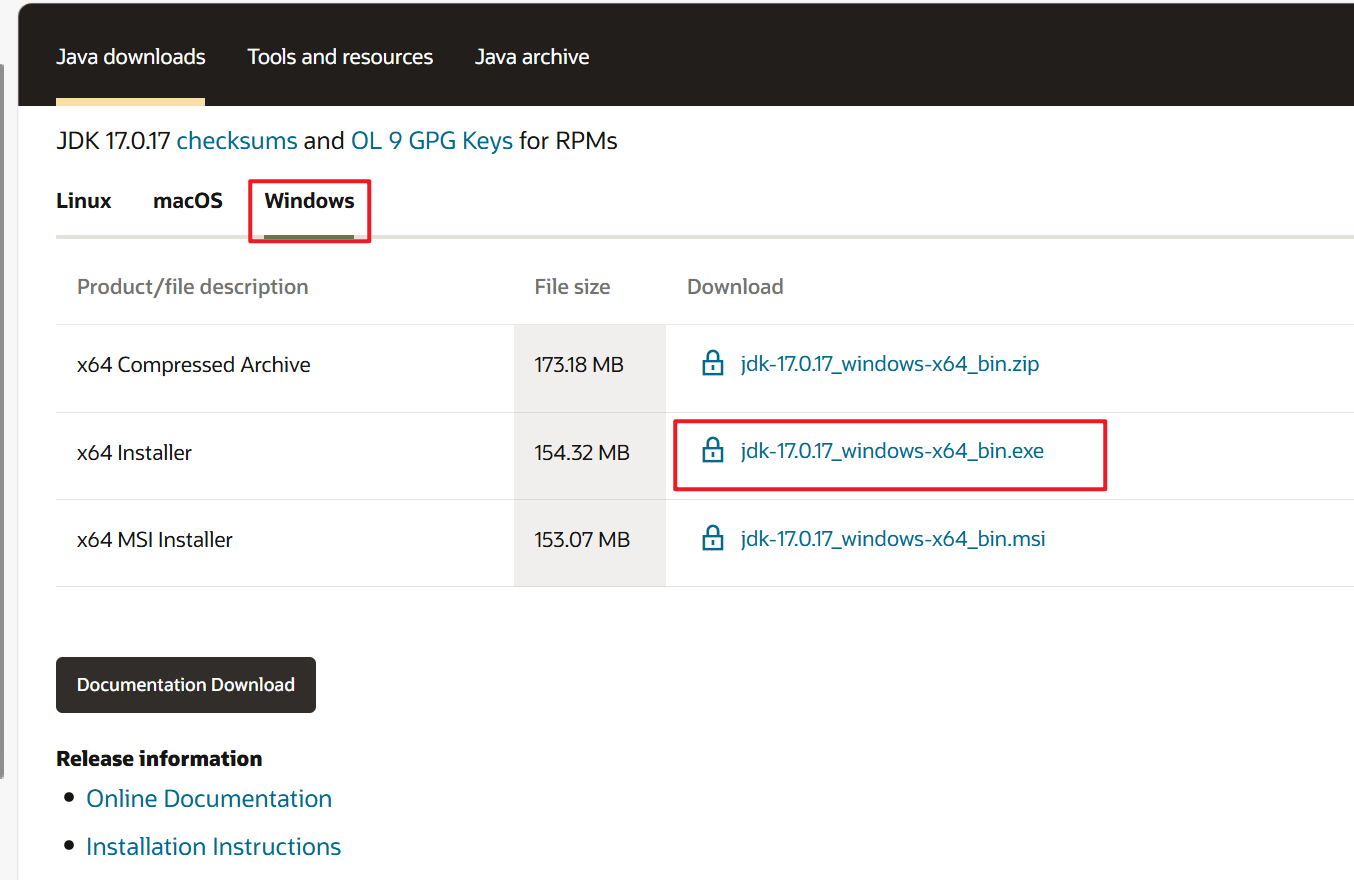Download jdk-17.0.17_windows-x64_bin.msi installer
This screenshot has width=1354, height=880.
click(893, 539)
